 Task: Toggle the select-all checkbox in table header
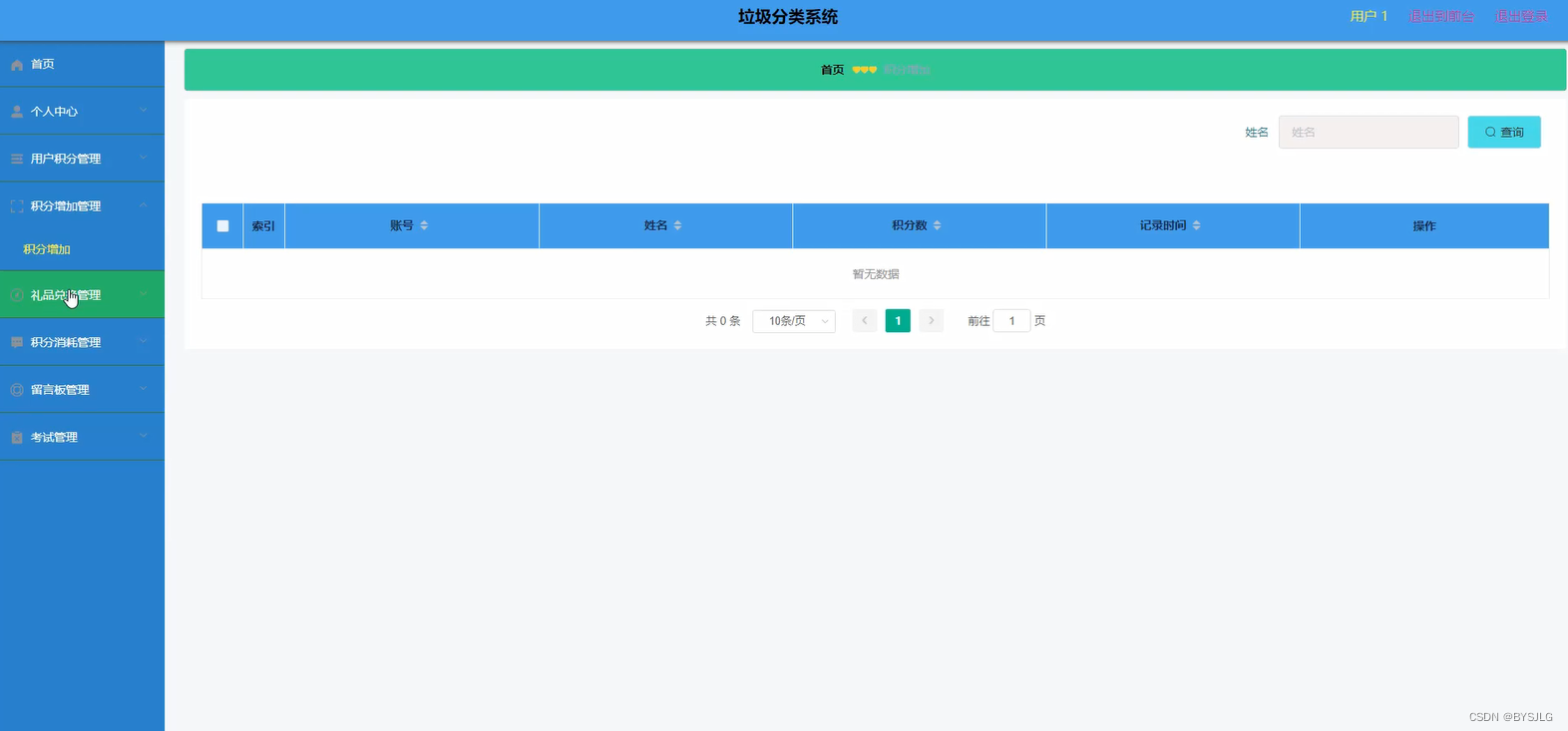pyautogui.click(x=222, y=226)
